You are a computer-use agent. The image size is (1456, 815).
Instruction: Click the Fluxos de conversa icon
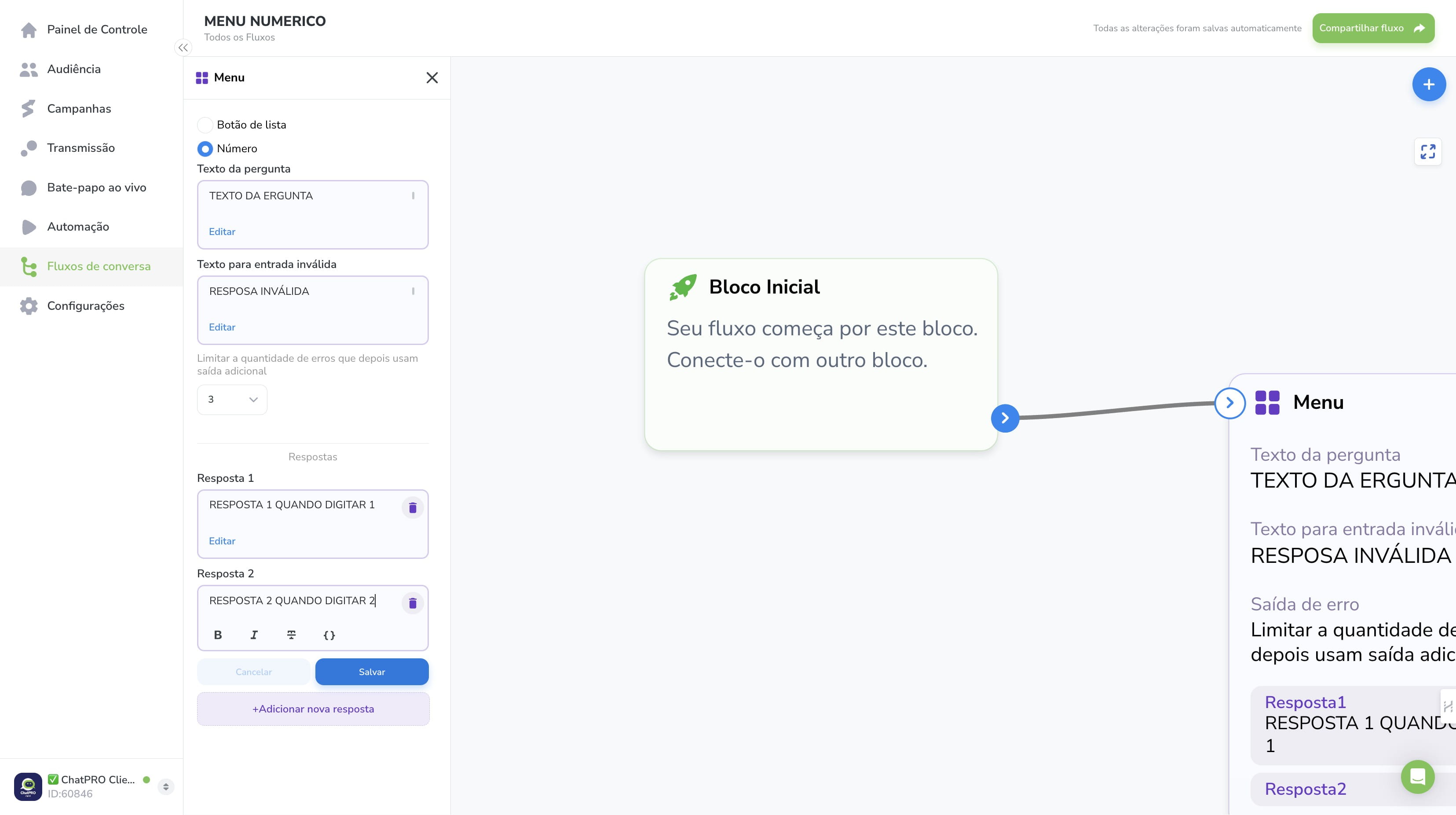tap(29, 266)
